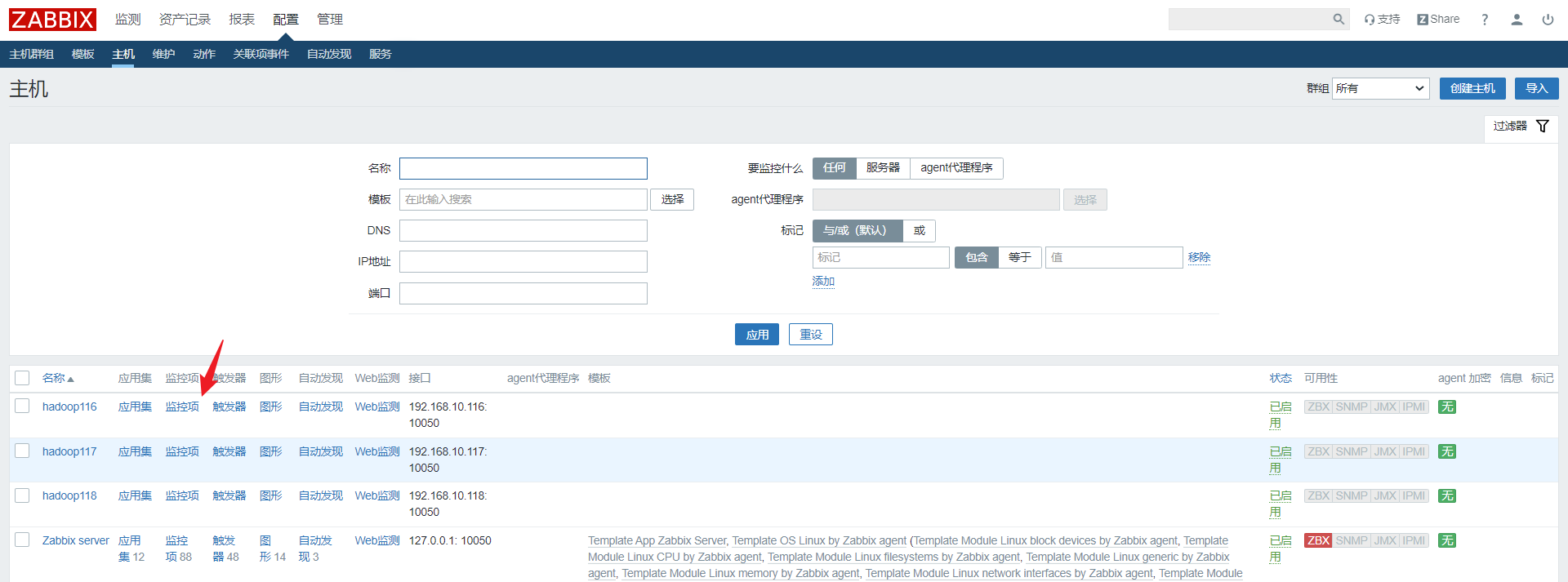Open the 管理 top menu

(x=330, y=19)
